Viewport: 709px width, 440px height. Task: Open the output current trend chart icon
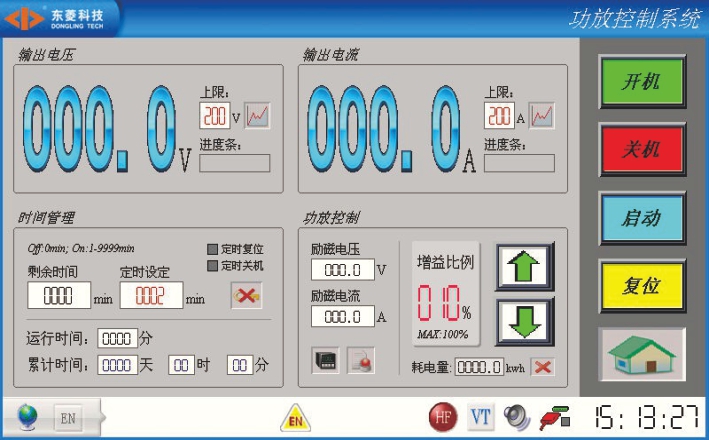pos(542,116)
